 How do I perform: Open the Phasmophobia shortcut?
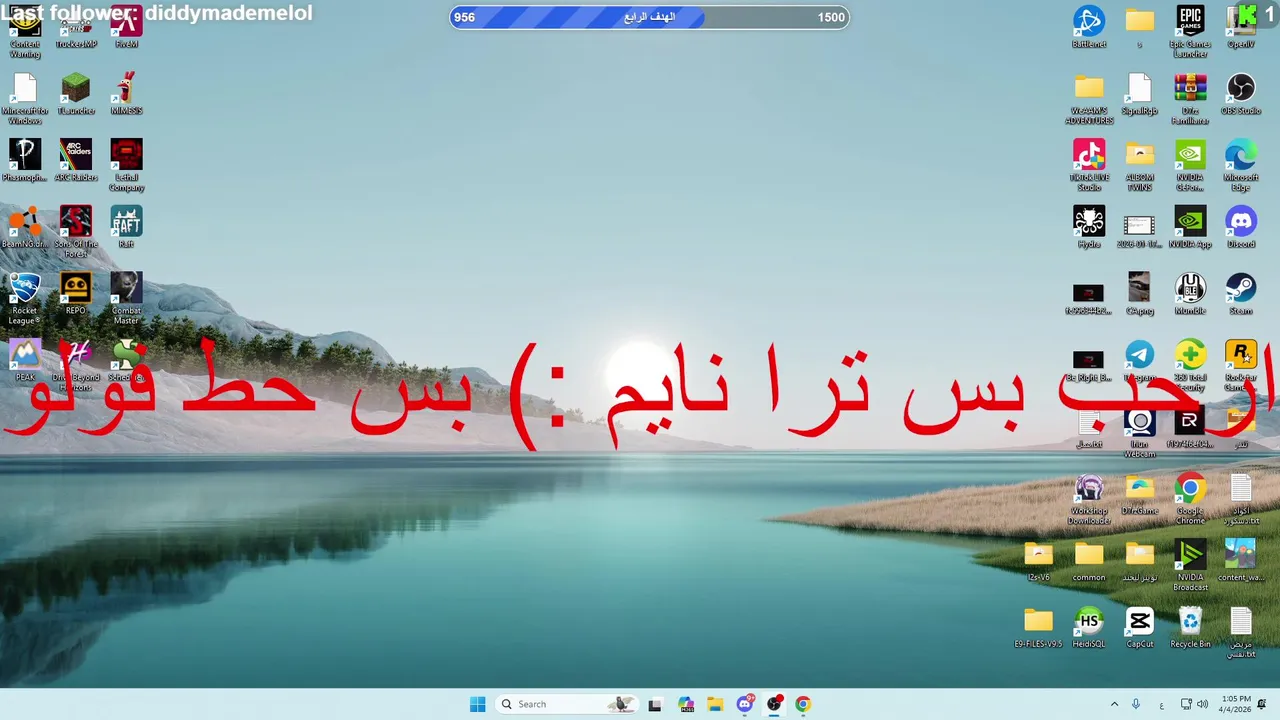(24, 160)
